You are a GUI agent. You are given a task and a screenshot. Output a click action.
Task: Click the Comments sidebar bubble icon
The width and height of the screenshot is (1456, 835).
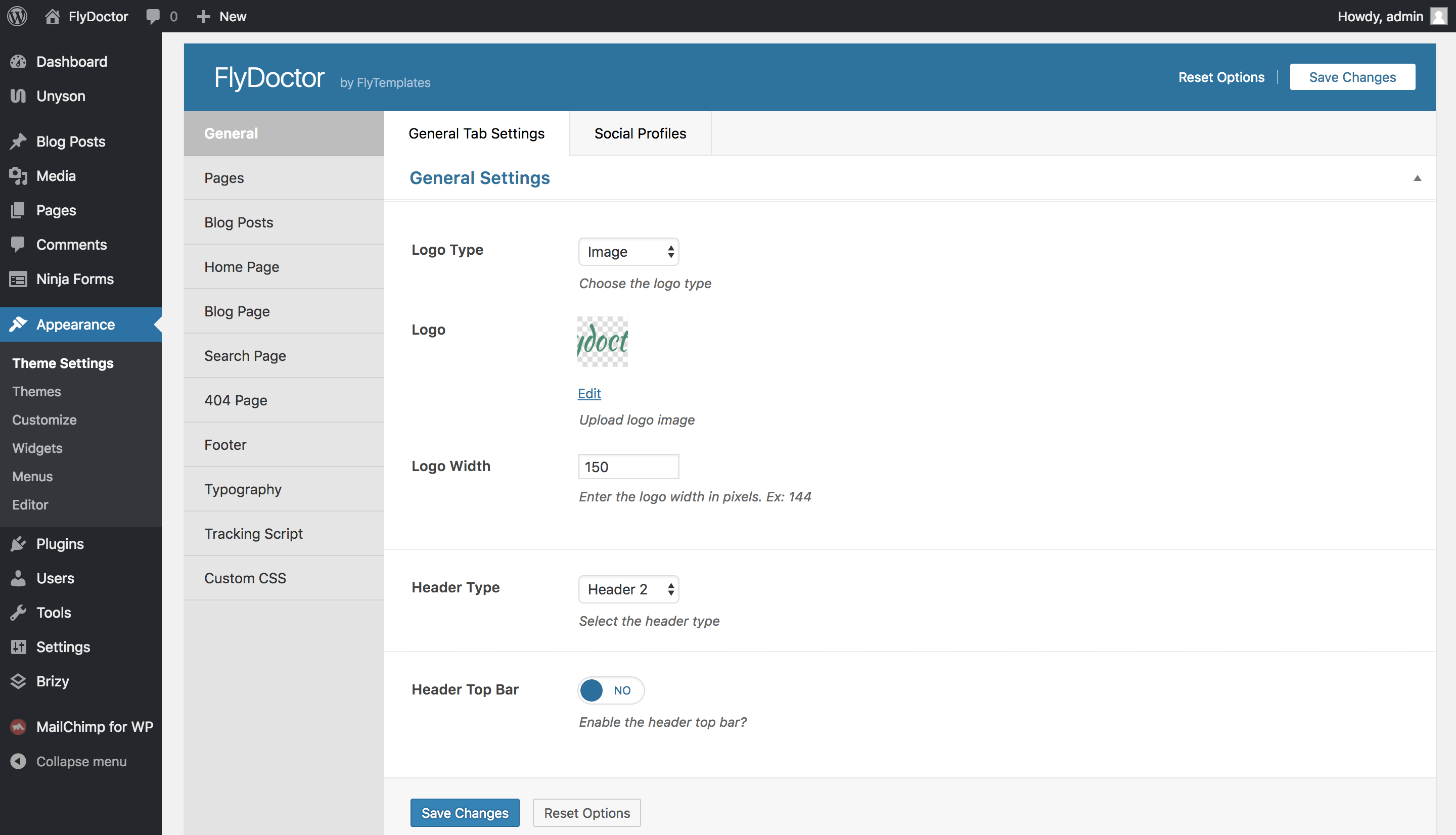point(18,244)
